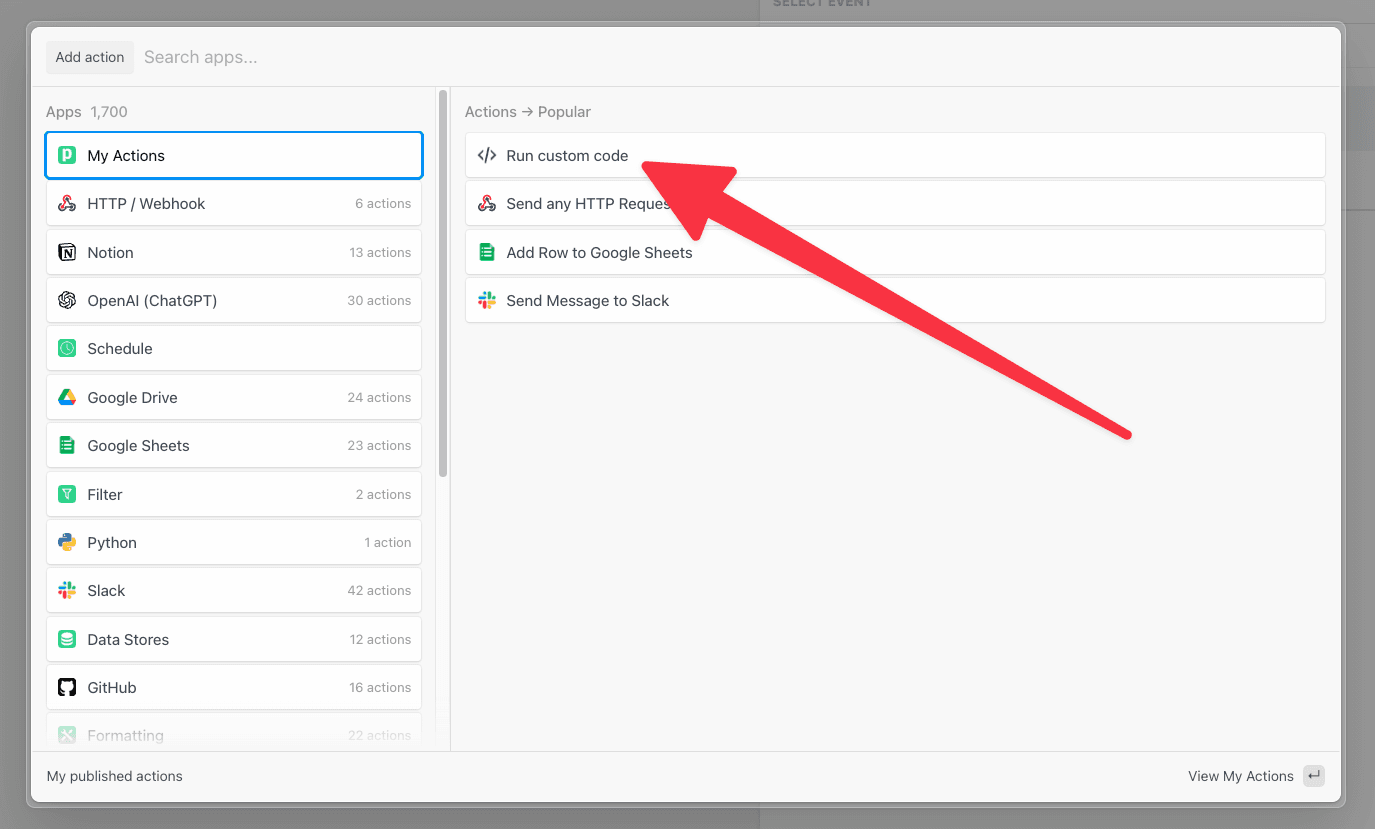Select the My Actions app row
Viewport: 1375px width, 829px height.
coord(234,155)
